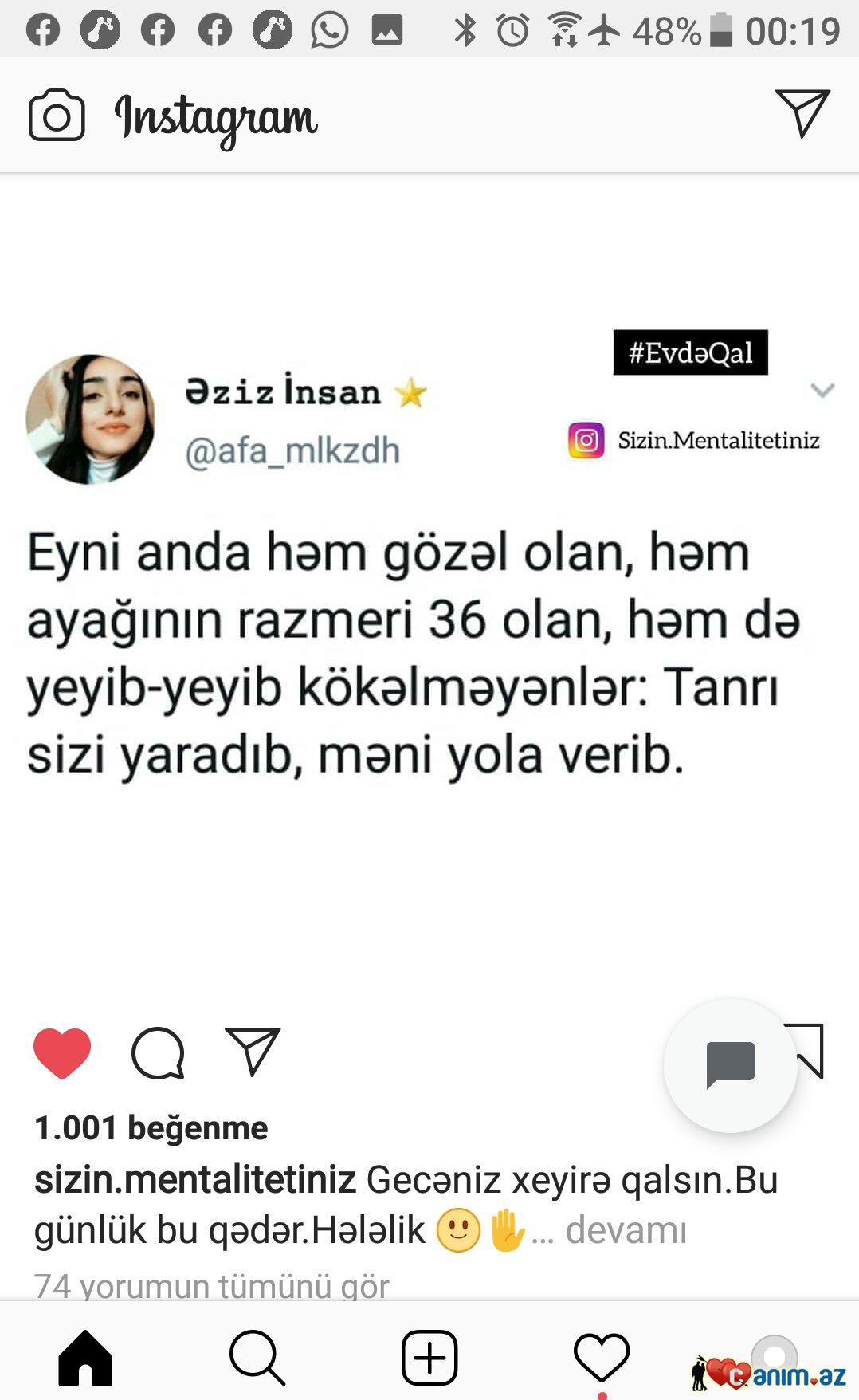Click the Instagram wordmark logo

coord(216,118)
